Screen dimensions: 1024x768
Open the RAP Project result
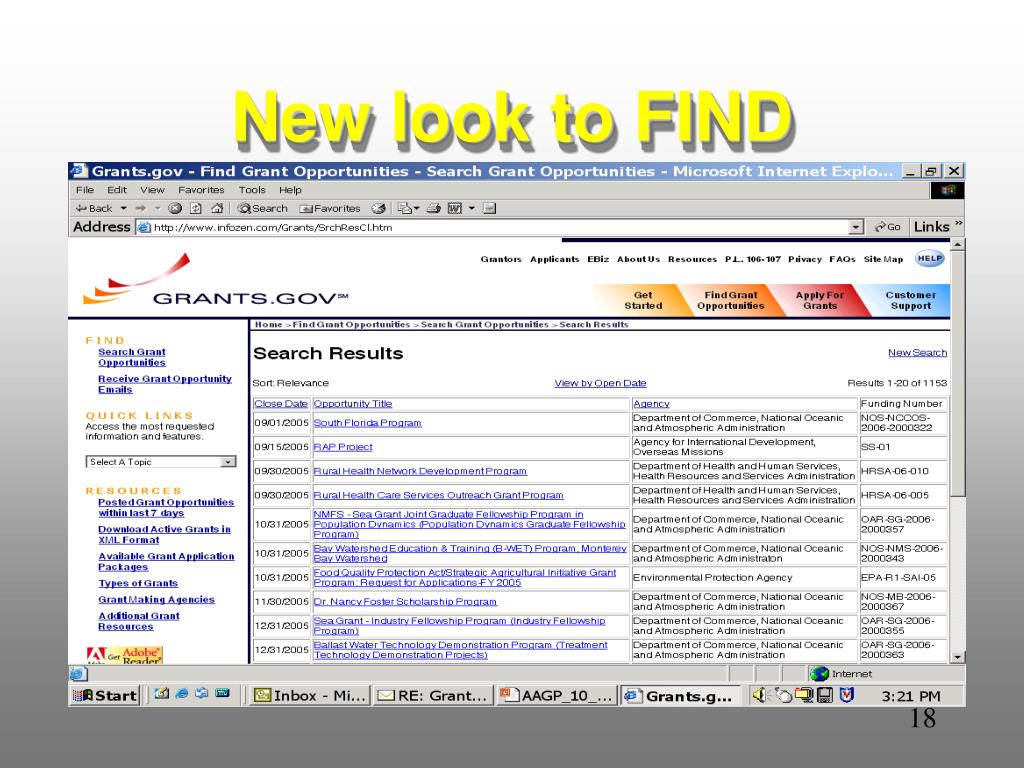[x=343, y=447]
